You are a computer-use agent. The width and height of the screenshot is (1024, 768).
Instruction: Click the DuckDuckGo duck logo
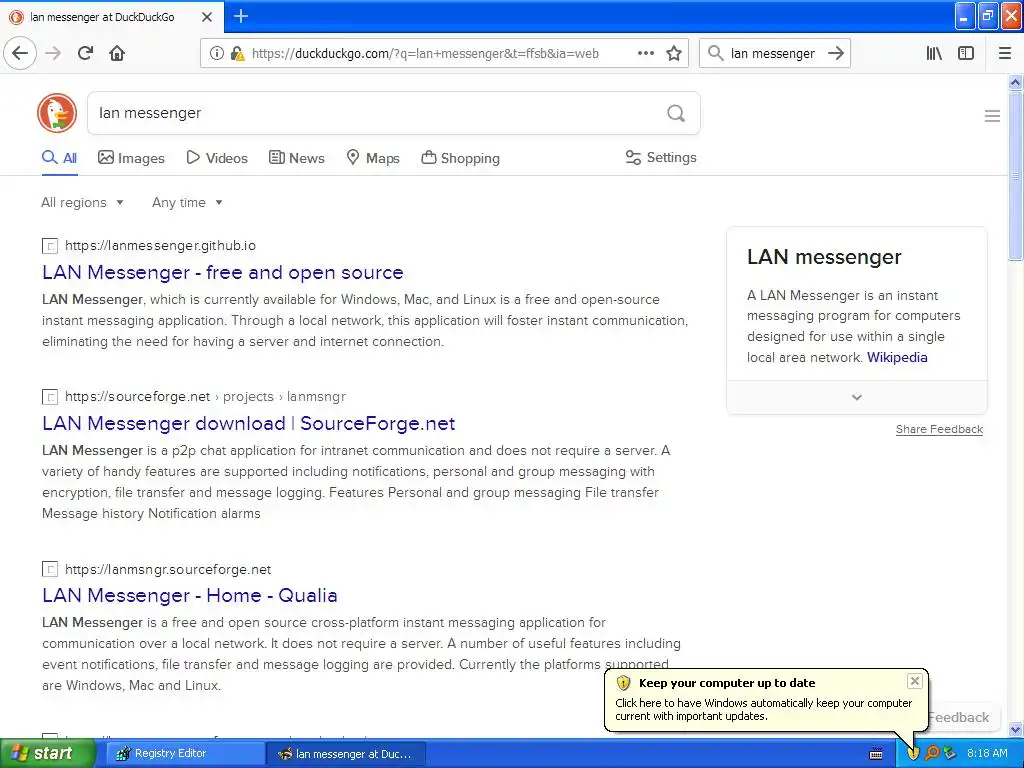pyautogui.click(x=57, y=113)
